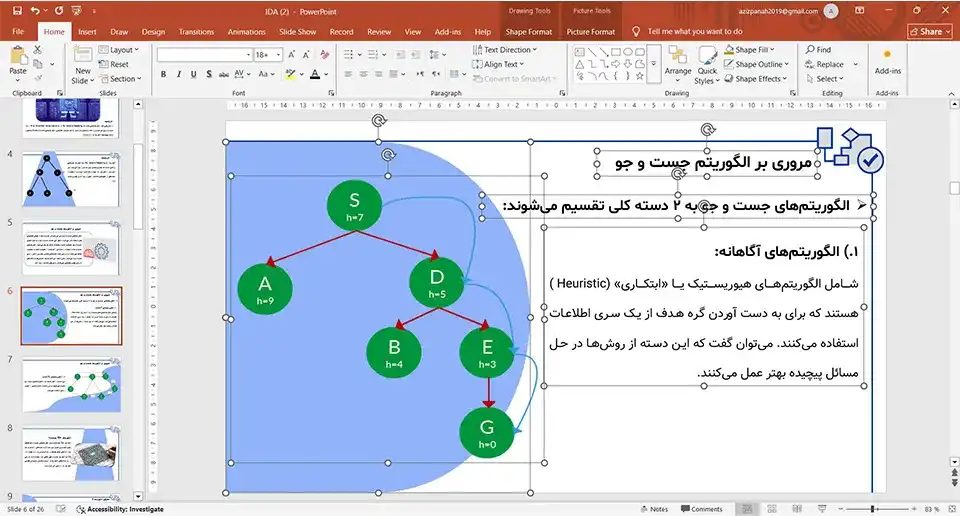Center the paragraph text
The height and width of the screenshot is (516, 960).
point(363,74)
